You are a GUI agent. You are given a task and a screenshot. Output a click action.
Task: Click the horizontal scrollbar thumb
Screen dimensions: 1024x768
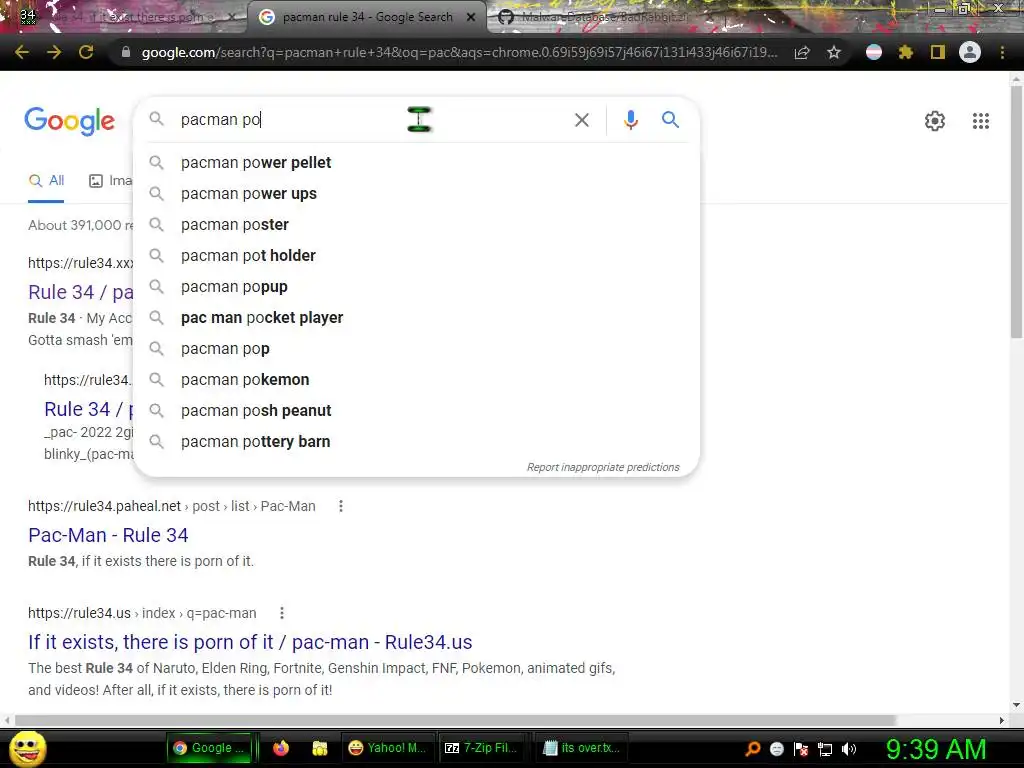point(455,720)
